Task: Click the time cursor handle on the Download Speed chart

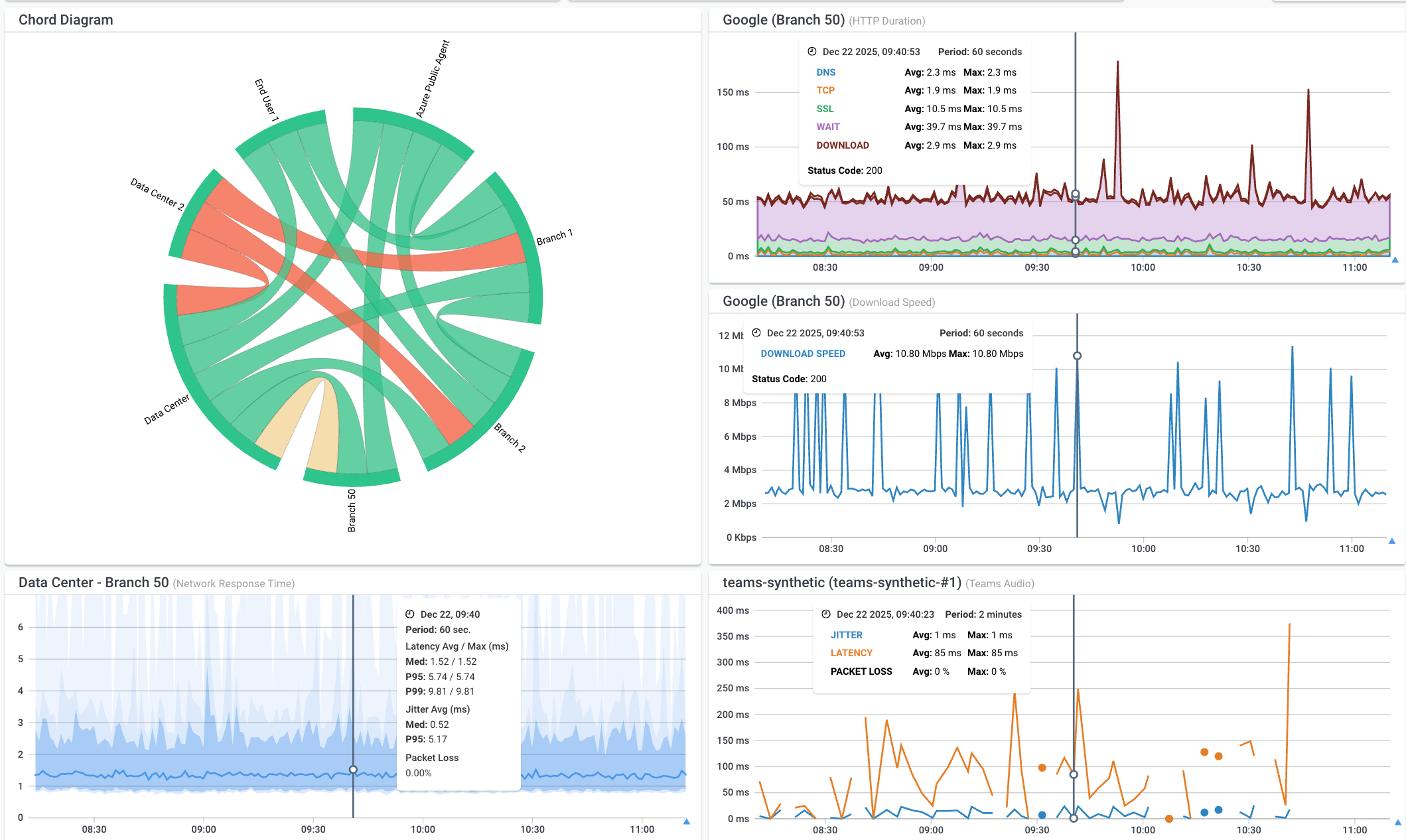Action: (1076, 356)
